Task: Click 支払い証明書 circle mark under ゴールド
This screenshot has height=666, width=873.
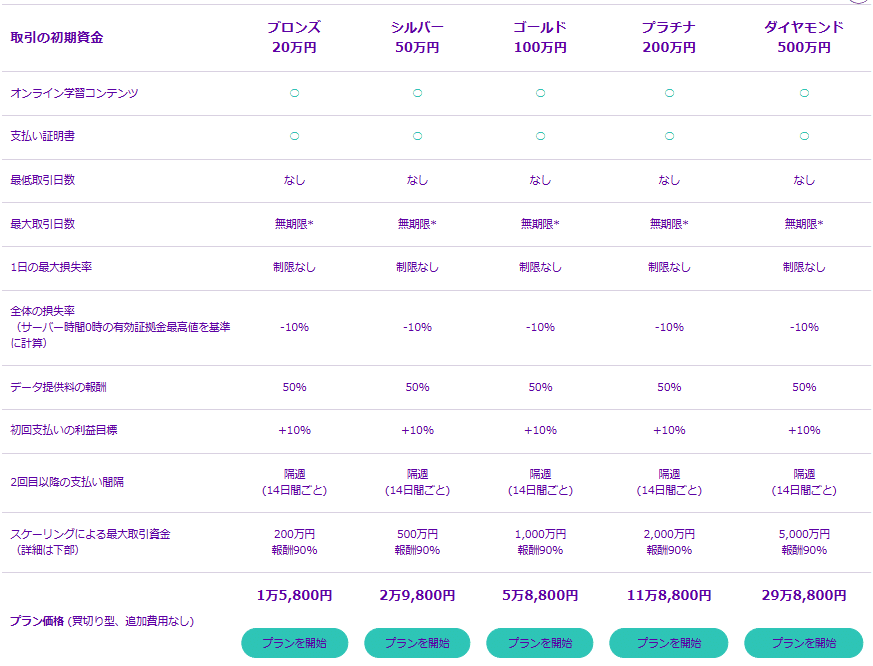Action: 540,136
